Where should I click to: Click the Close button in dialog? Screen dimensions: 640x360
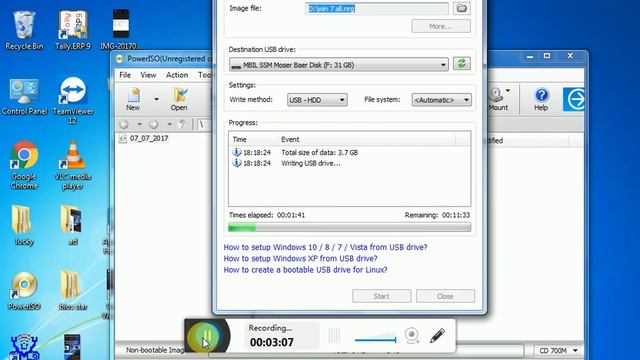(x=445, y=296)
